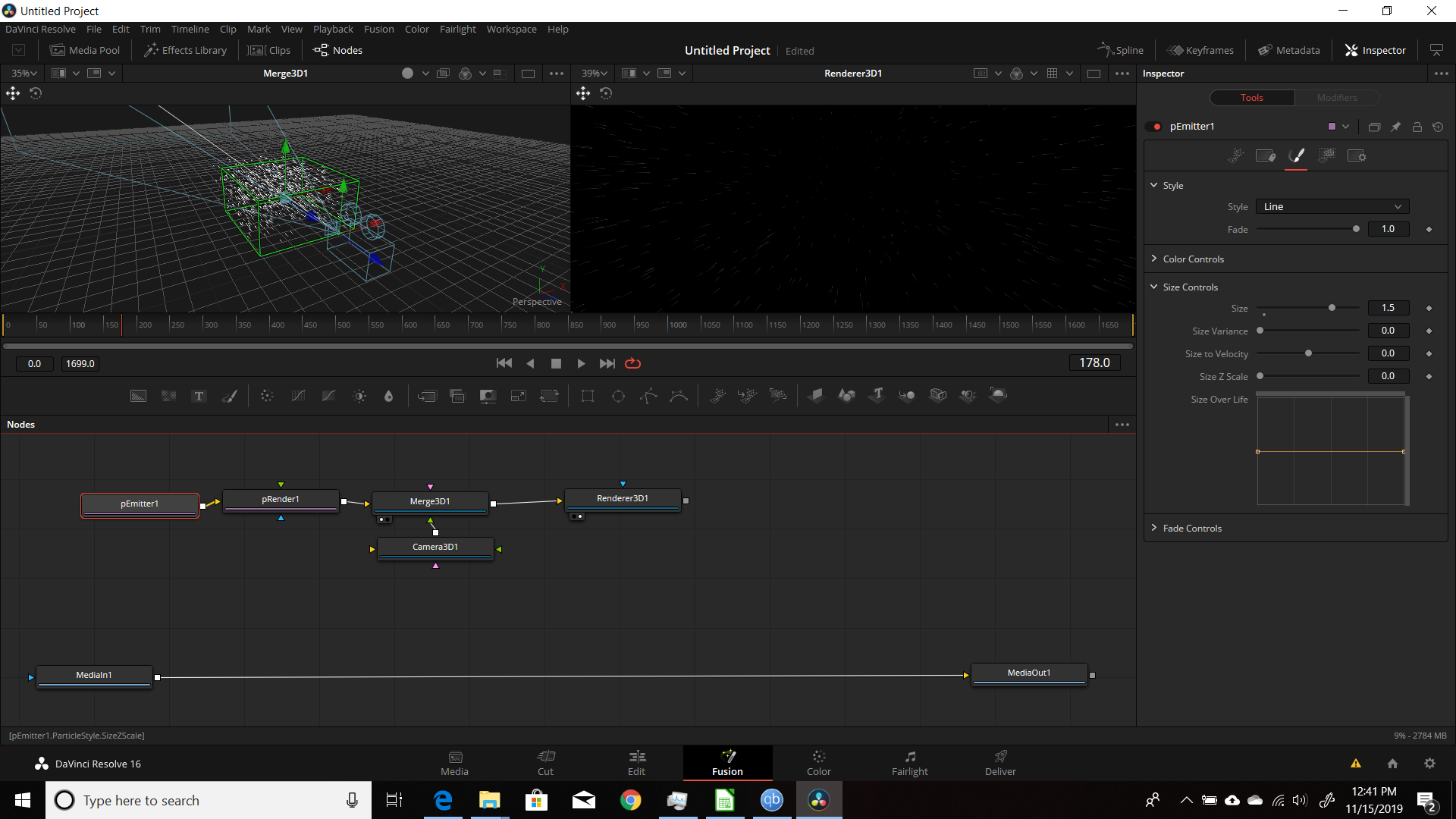The image size is (1456, 819).
Task: Add a Rectangle mask tool
Action: click(588, 396)
